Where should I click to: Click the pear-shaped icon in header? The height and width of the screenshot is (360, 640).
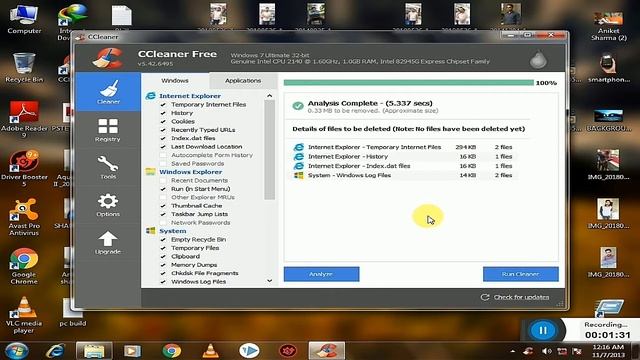pyautogui.click(x=538, y=59)
